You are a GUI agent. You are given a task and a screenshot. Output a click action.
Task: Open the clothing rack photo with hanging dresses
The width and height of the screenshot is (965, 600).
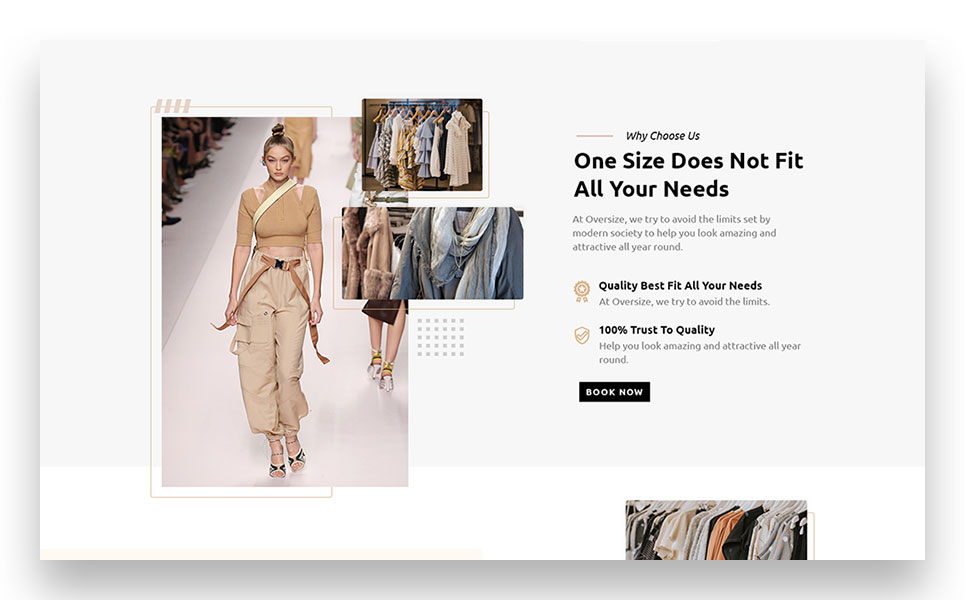click(x=422, y=145)
